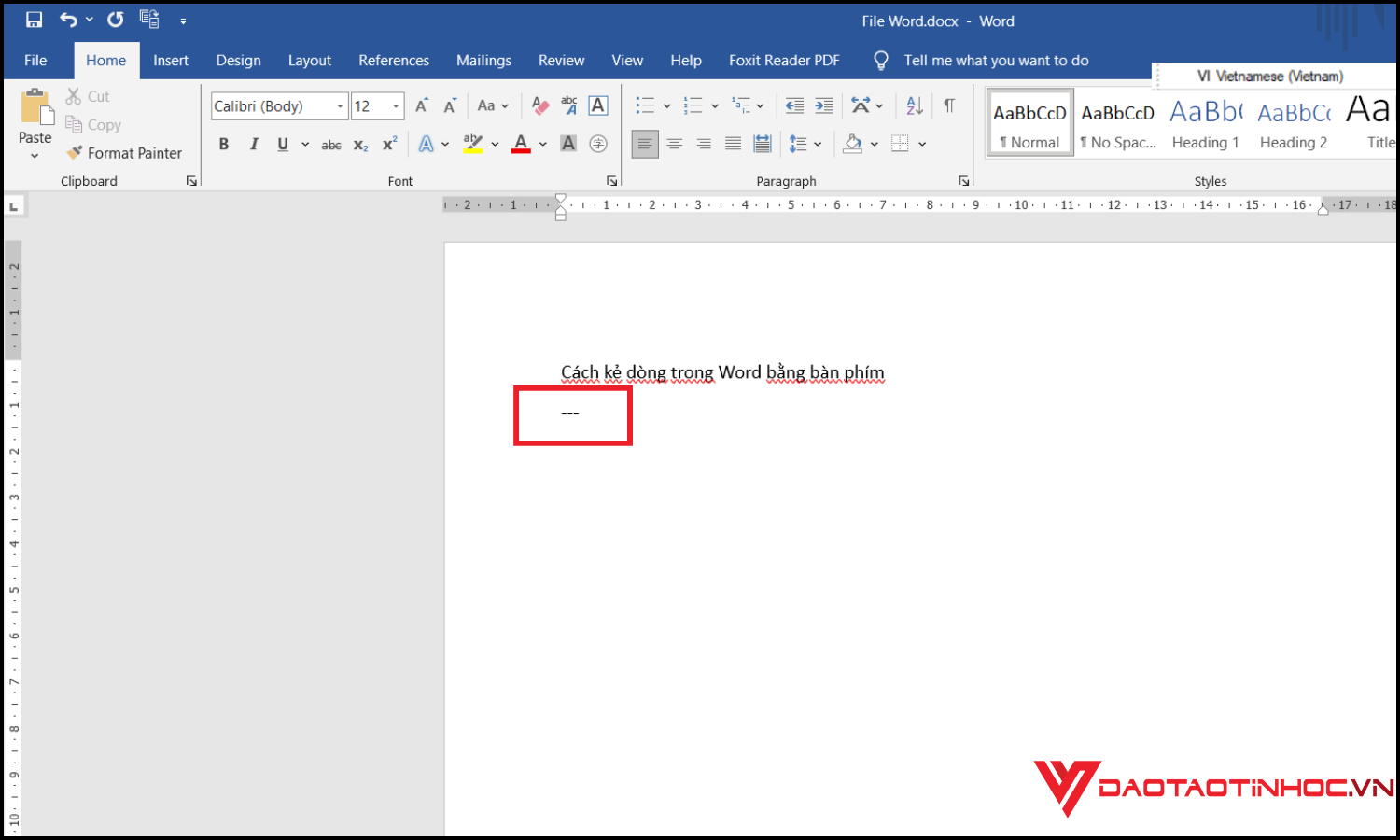Expand the Line Spacing dropdown arrow

pos(818,144)
